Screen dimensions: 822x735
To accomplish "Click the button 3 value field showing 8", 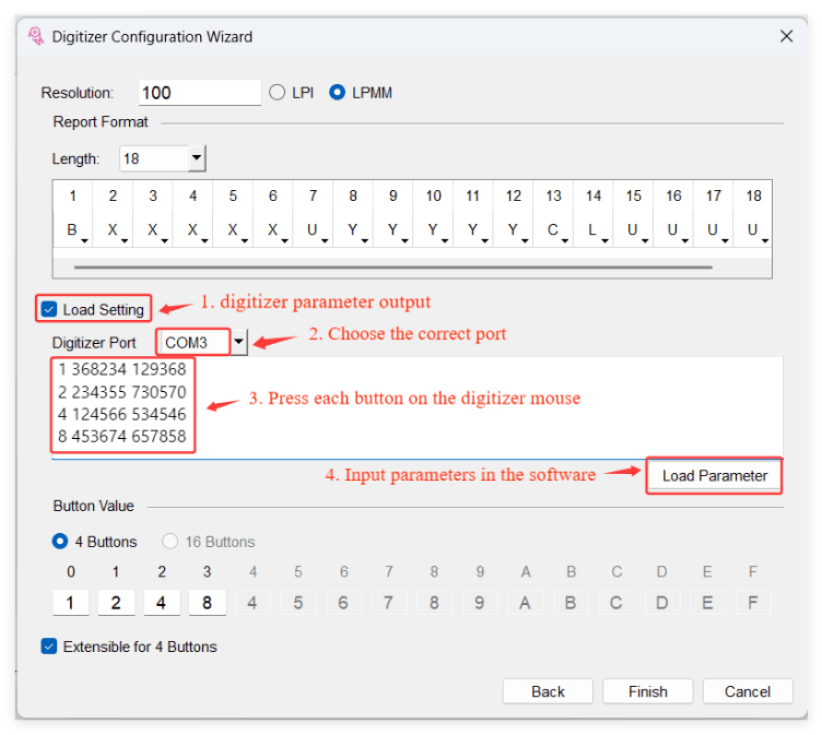I will 207,603.
